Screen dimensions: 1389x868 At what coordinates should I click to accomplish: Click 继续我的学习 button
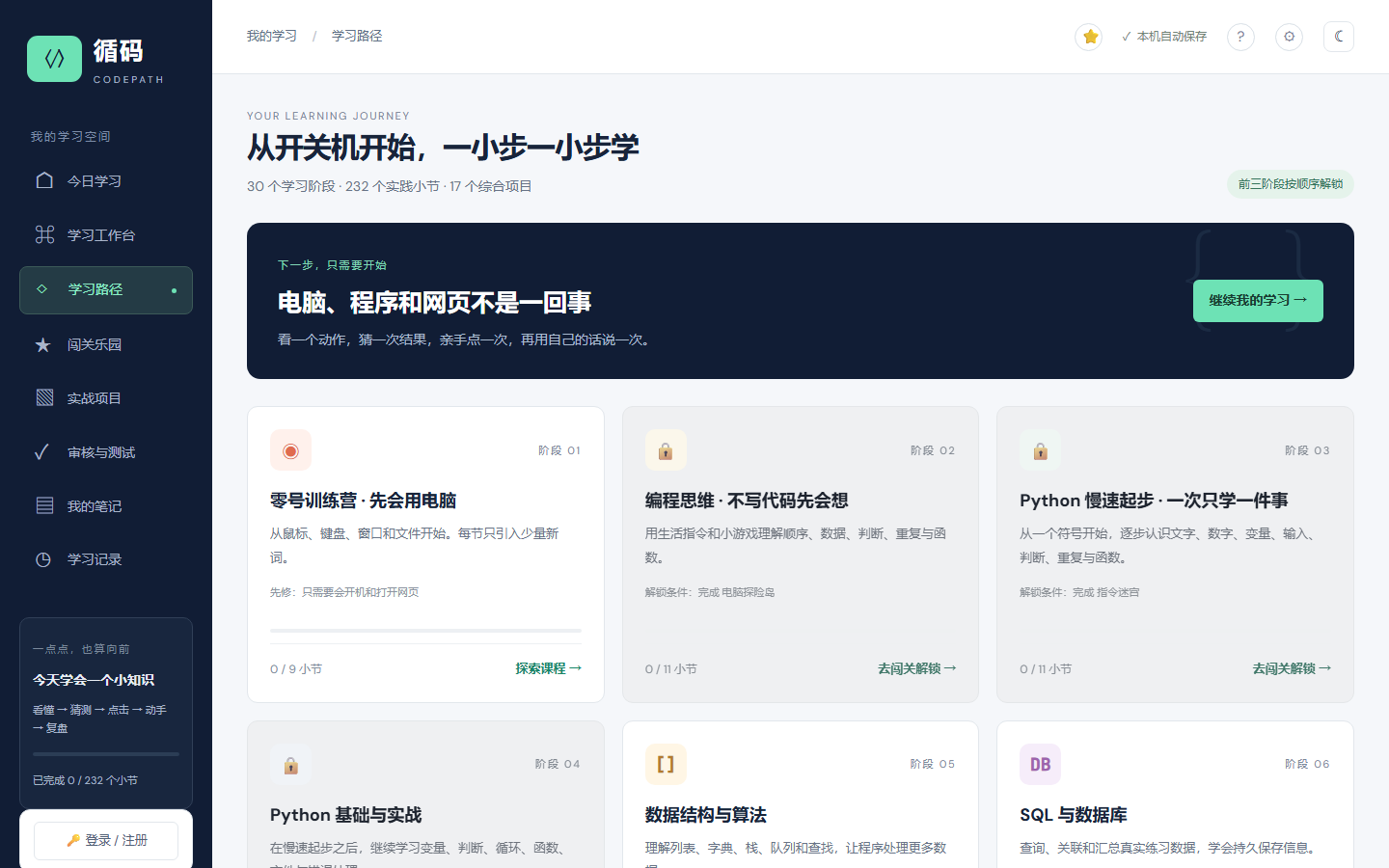pos(1258,301)
